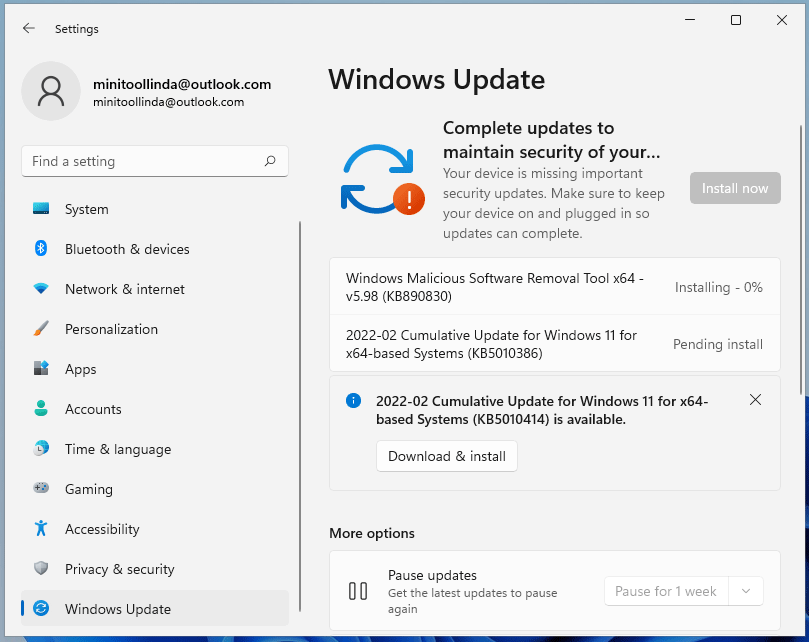Viewport: 809px width, 642px height.
Task: Select the System sidebar icon
Action: coord(41,209)
